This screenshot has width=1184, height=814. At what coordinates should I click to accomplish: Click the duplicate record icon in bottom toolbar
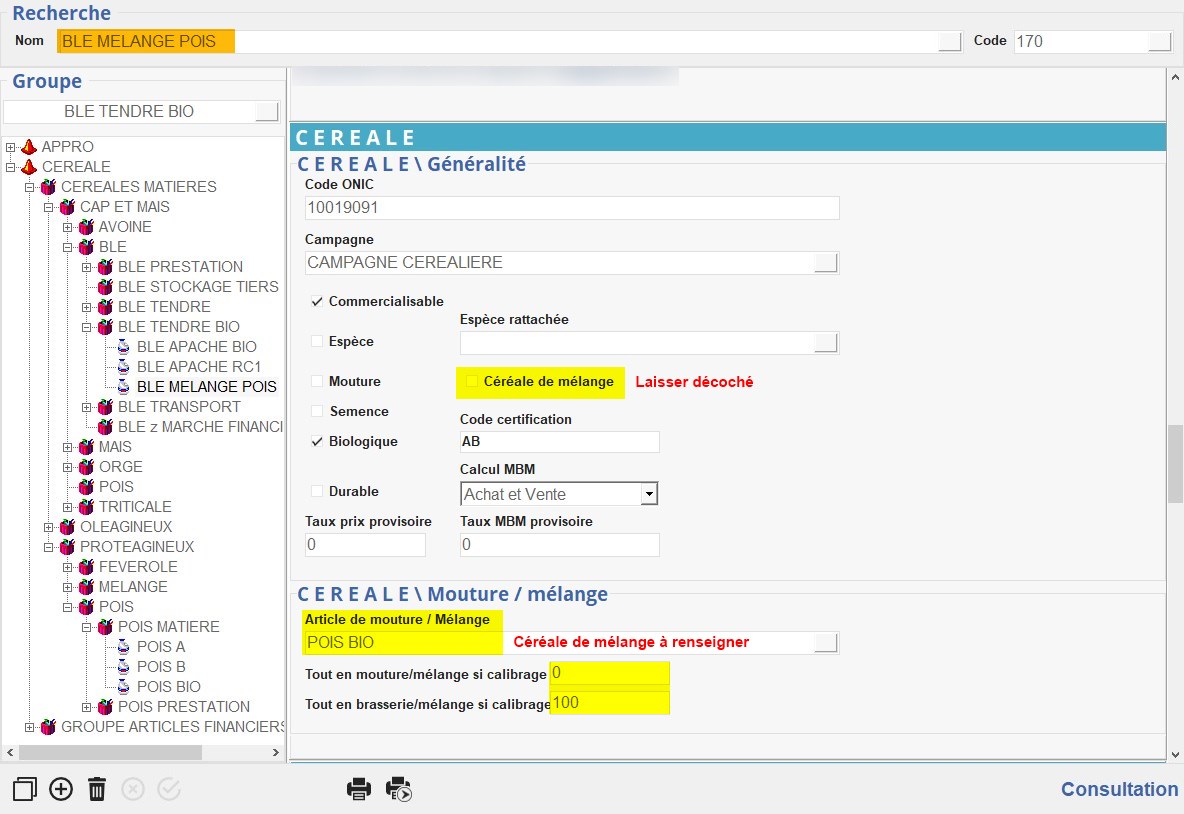point(25,789)
